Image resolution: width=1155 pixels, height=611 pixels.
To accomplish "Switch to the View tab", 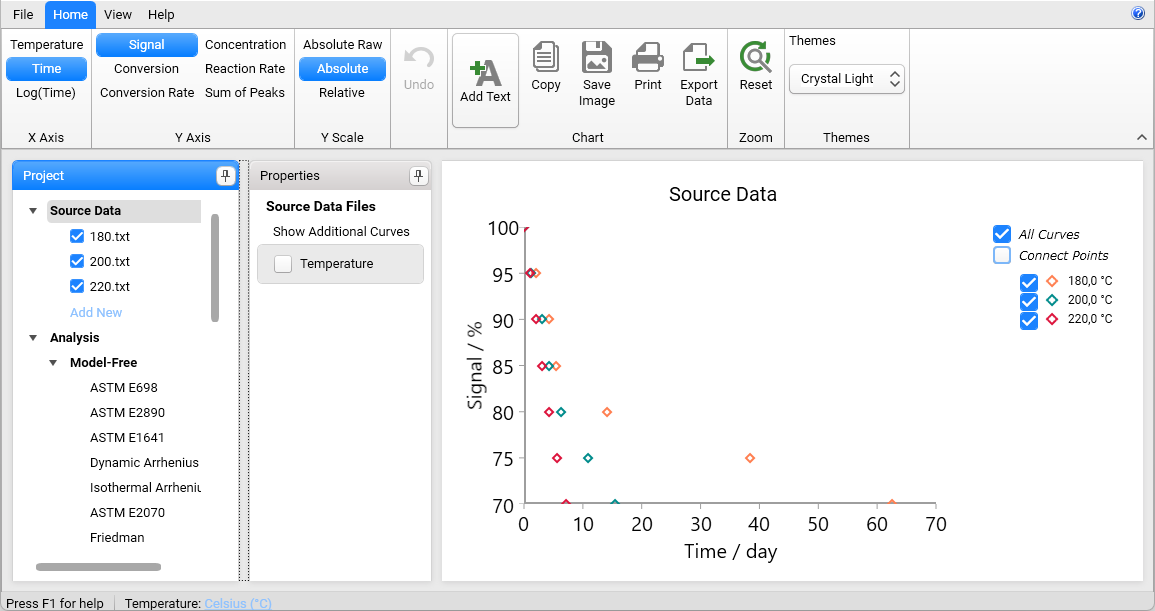I will tap(118, 15).
